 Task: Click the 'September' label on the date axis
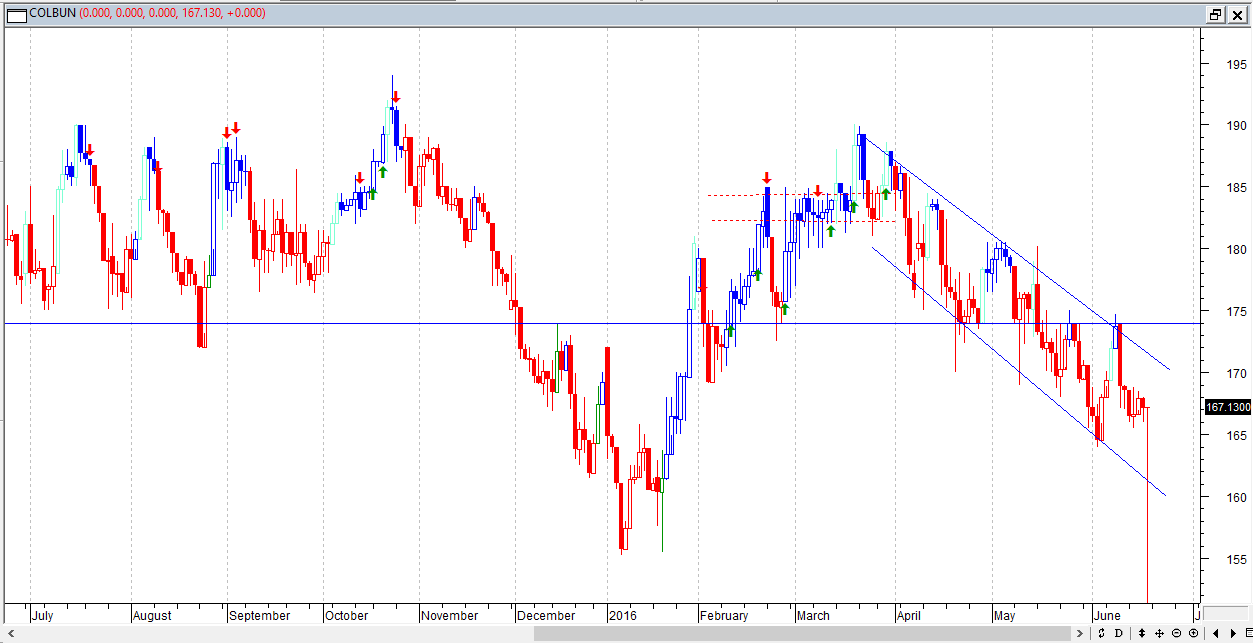tap(259, 615)
